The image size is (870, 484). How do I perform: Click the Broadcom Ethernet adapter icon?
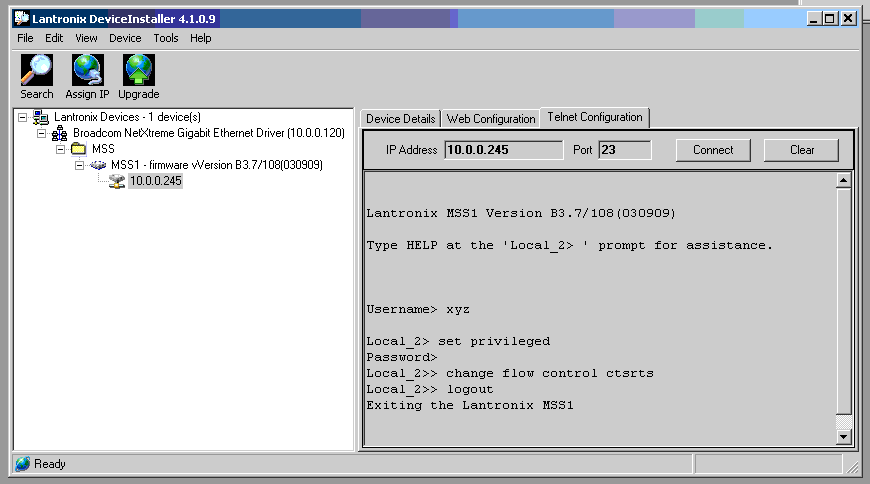point(59,133)
